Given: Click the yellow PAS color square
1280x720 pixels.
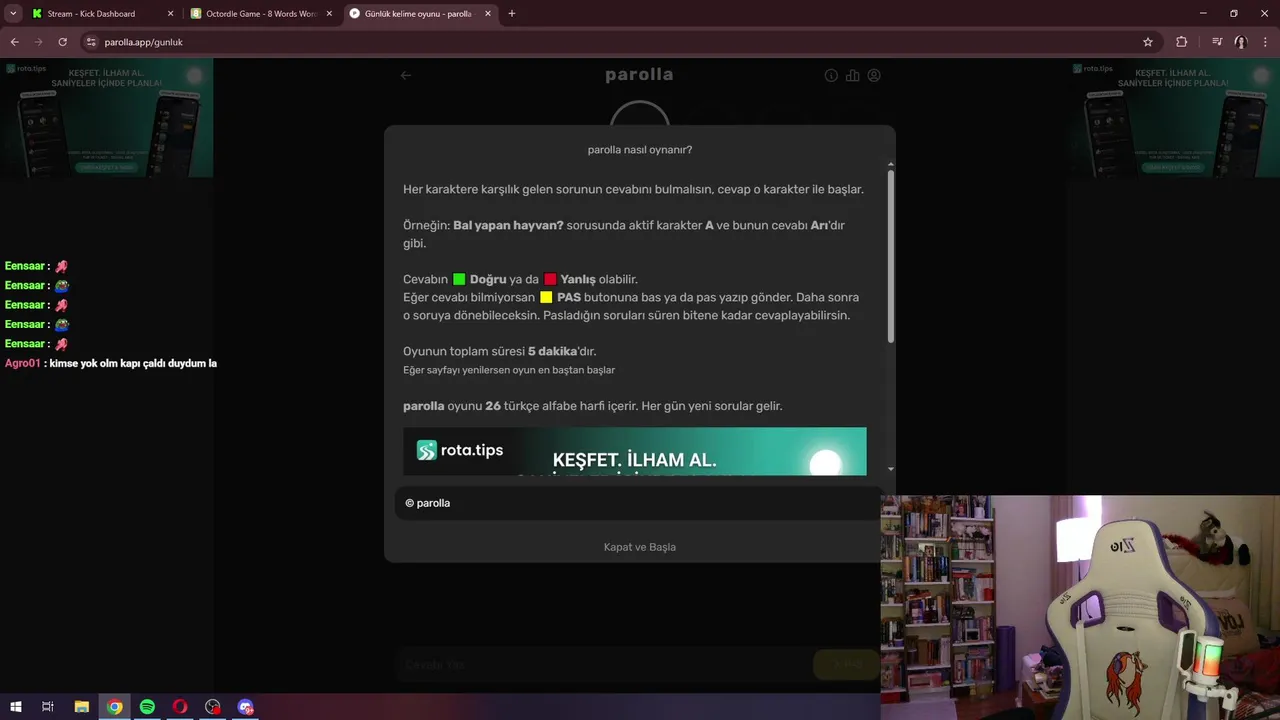Looking at the screenshot, I should pos(546,297).
